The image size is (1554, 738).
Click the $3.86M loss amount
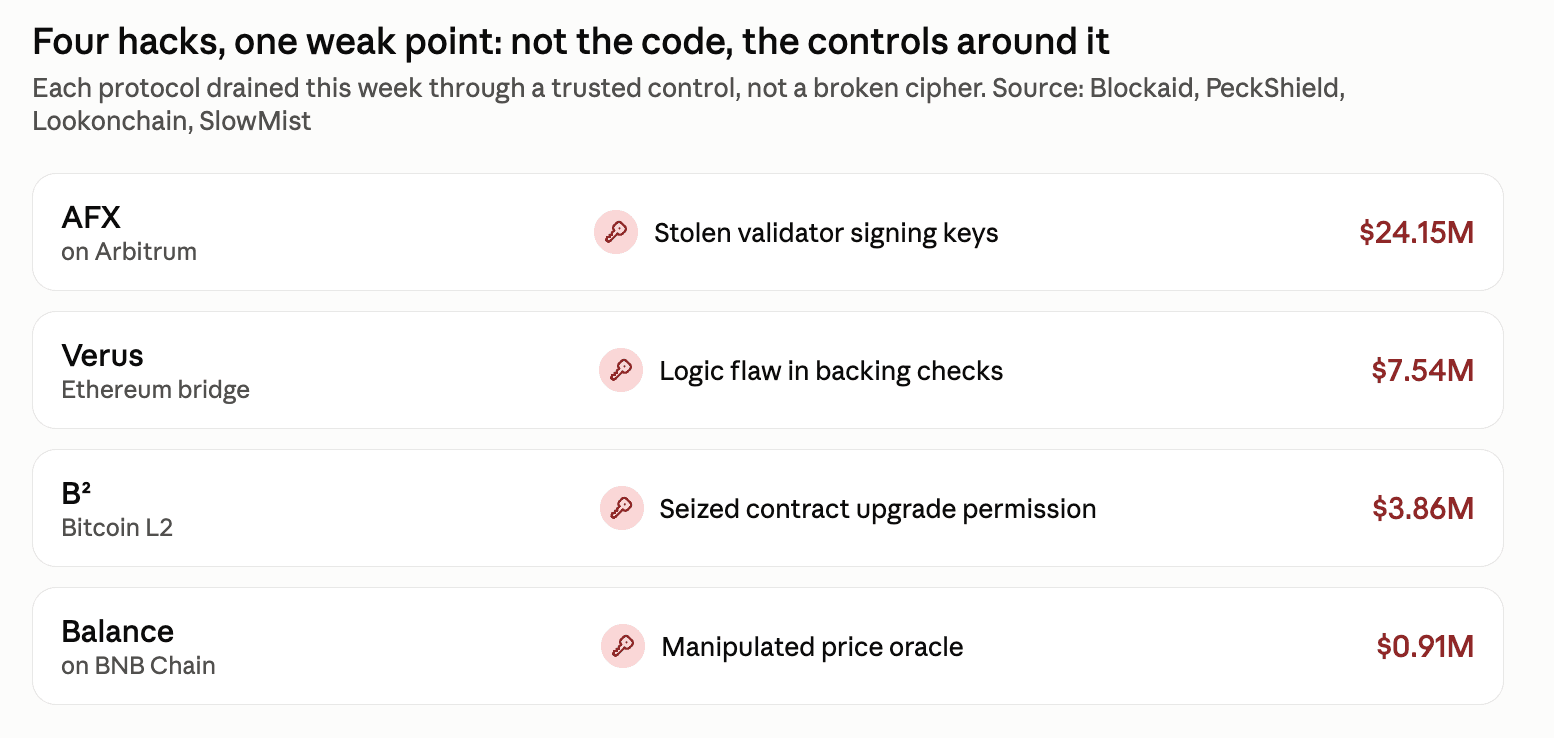1422,509
